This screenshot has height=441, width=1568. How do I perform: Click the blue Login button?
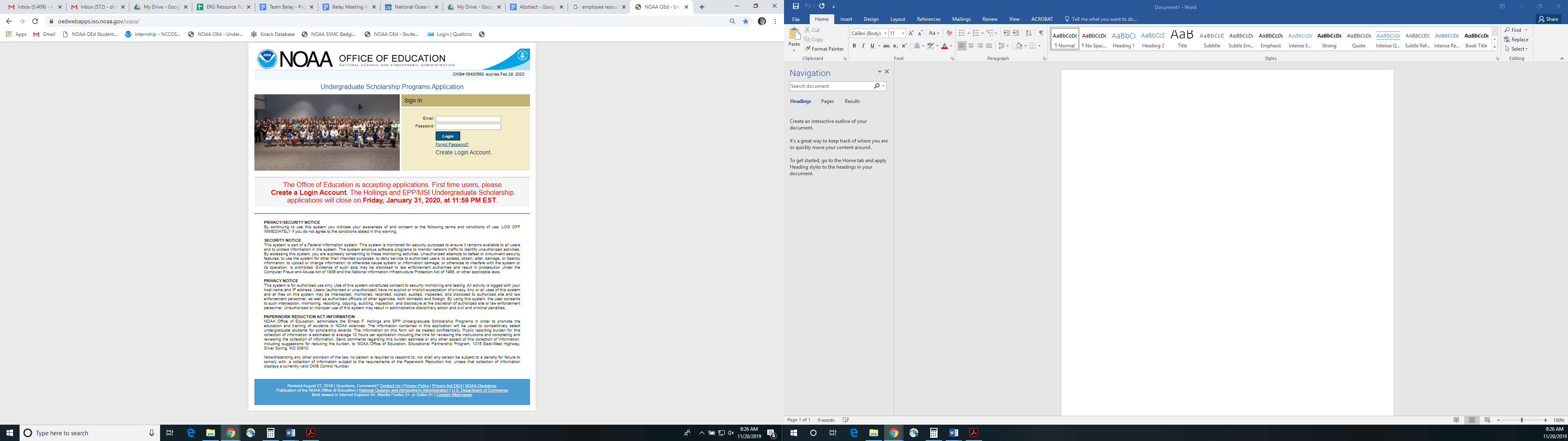[448, 136]
